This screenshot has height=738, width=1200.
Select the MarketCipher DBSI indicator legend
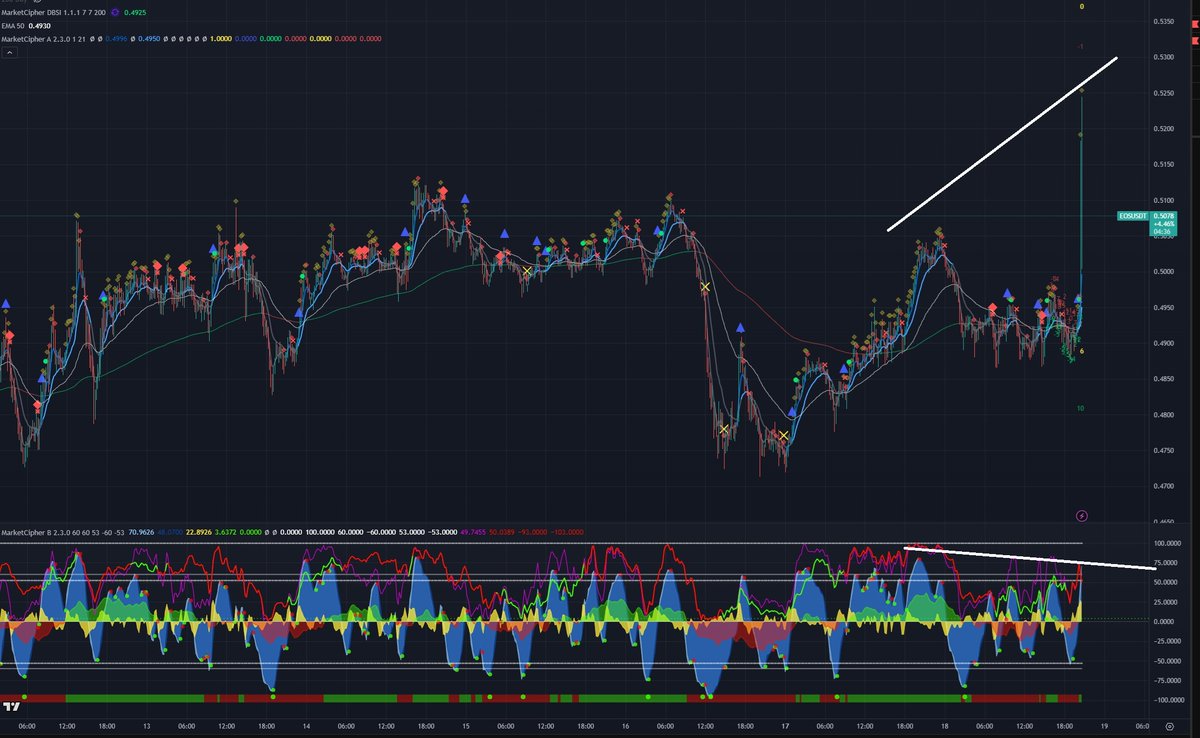pos(55,12)
